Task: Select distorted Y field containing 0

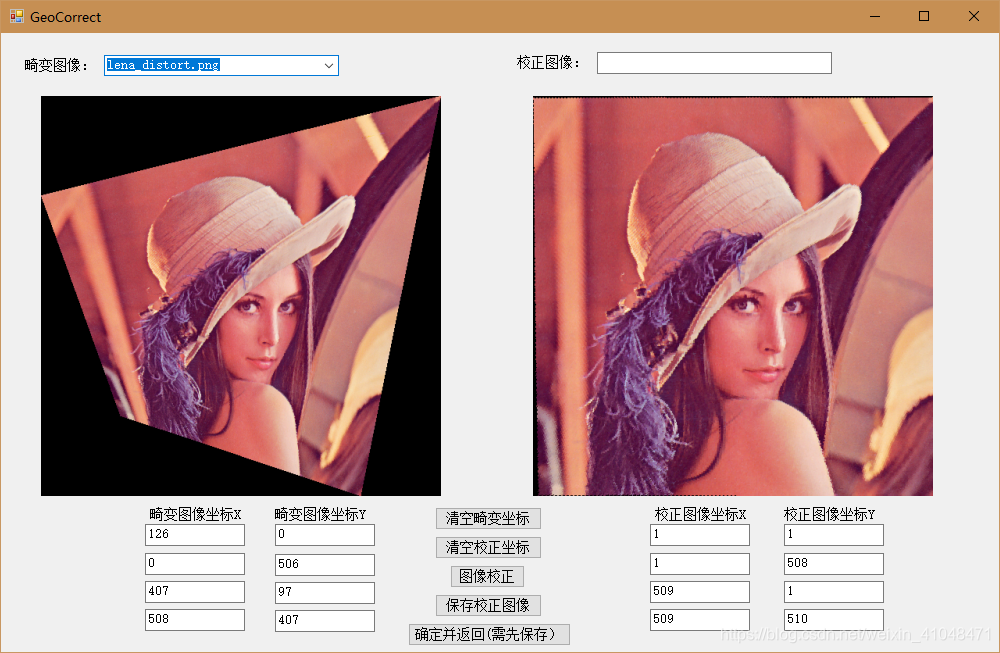Action: [x=325, y=534]
